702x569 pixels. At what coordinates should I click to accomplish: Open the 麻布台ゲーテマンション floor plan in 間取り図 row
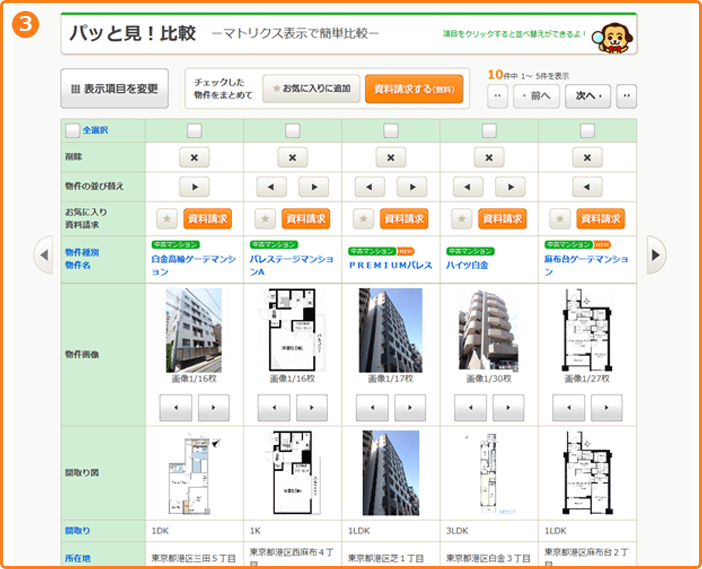pyautogui.click(x=587, y=473)
